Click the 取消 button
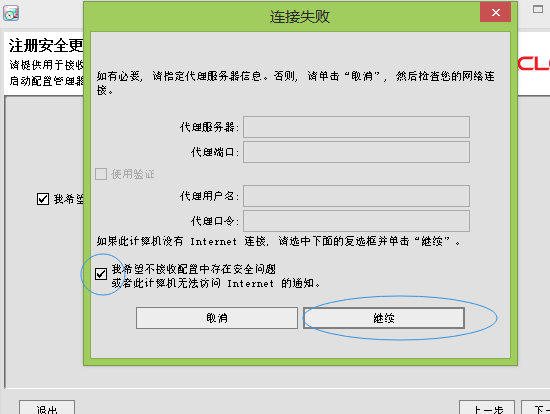The width and height of the screenshot is (550, 414). (217, 318)
